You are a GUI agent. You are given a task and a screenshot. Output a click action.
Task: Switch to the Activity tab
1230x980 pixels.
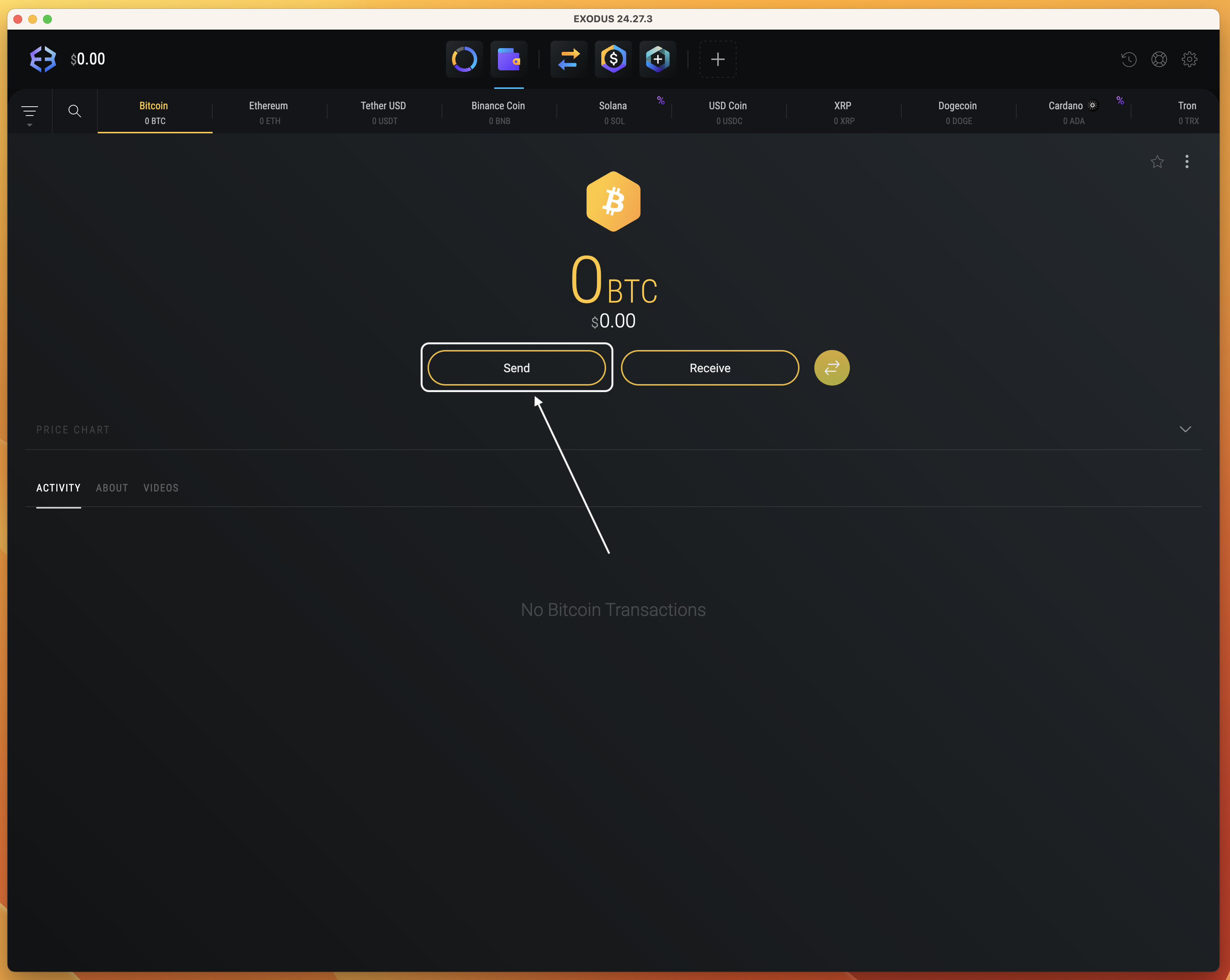point(58,488)
